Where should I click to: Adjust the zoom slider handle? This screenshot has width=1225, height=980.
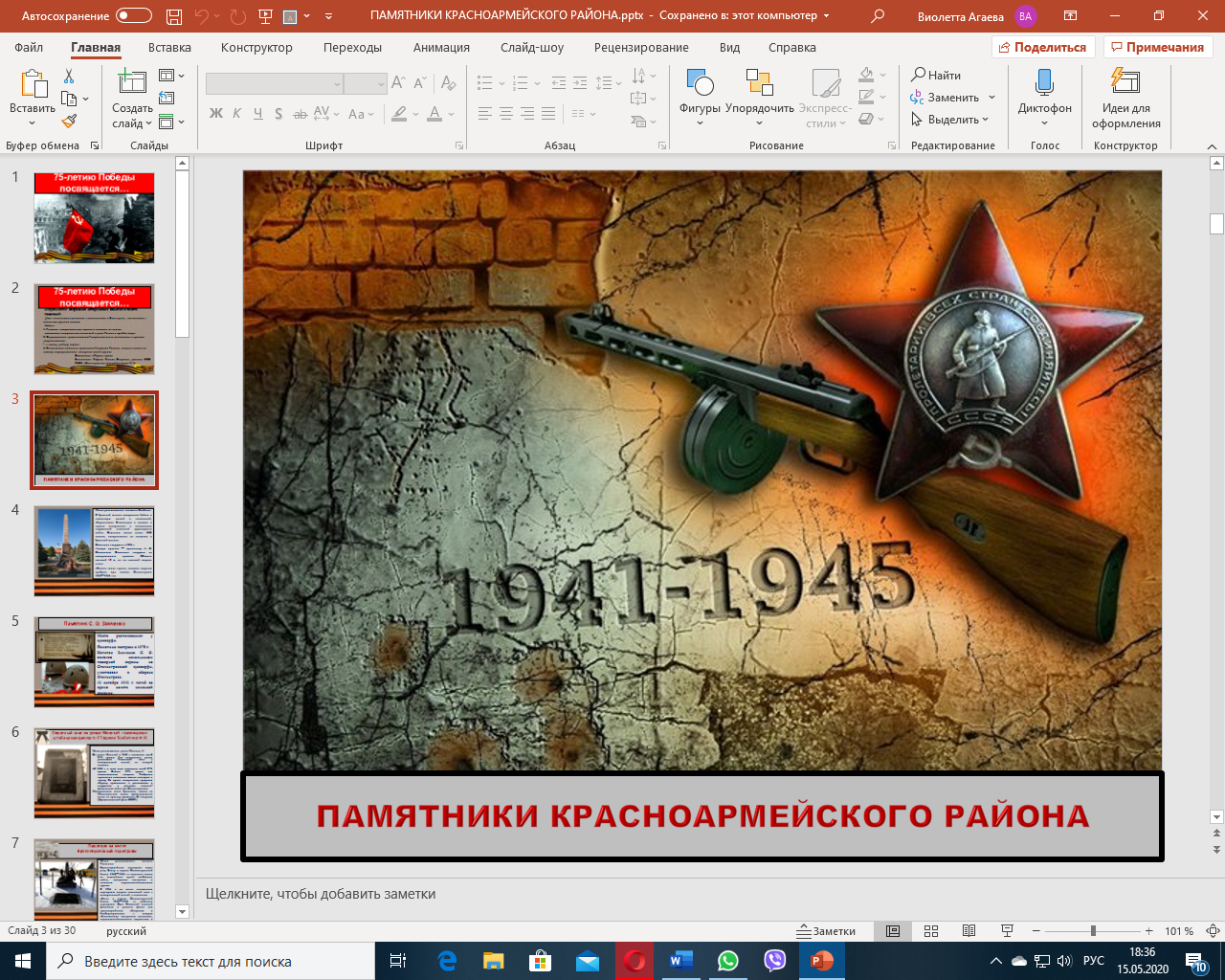point(1093,931)
